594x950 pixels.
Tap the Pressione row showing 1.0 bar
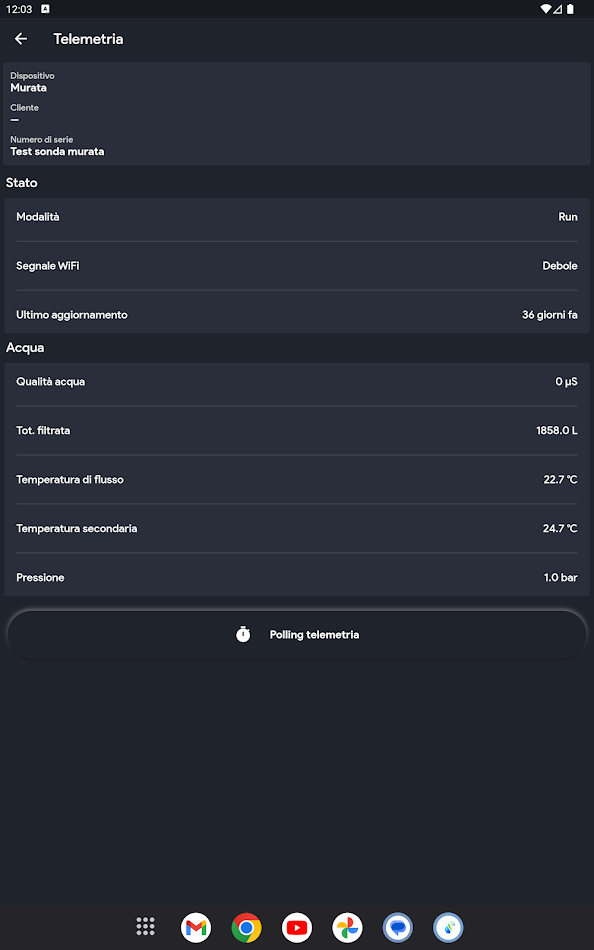tap(297, 577)
